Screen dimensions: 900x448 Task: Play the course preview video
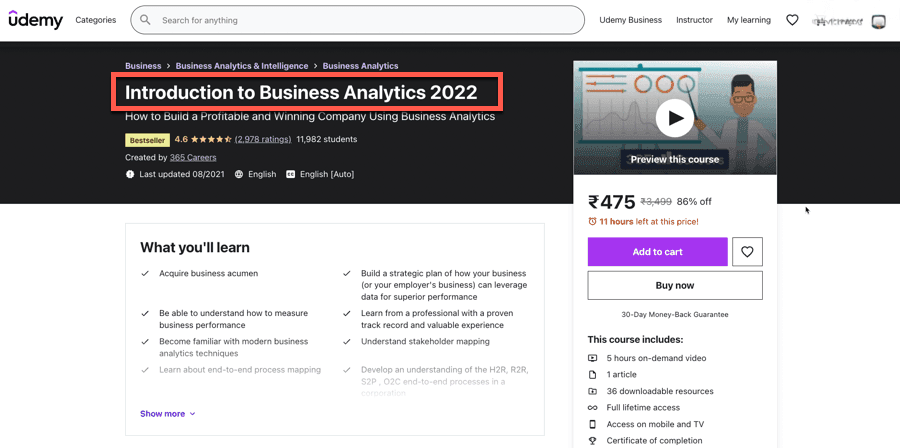click(675, 118)
